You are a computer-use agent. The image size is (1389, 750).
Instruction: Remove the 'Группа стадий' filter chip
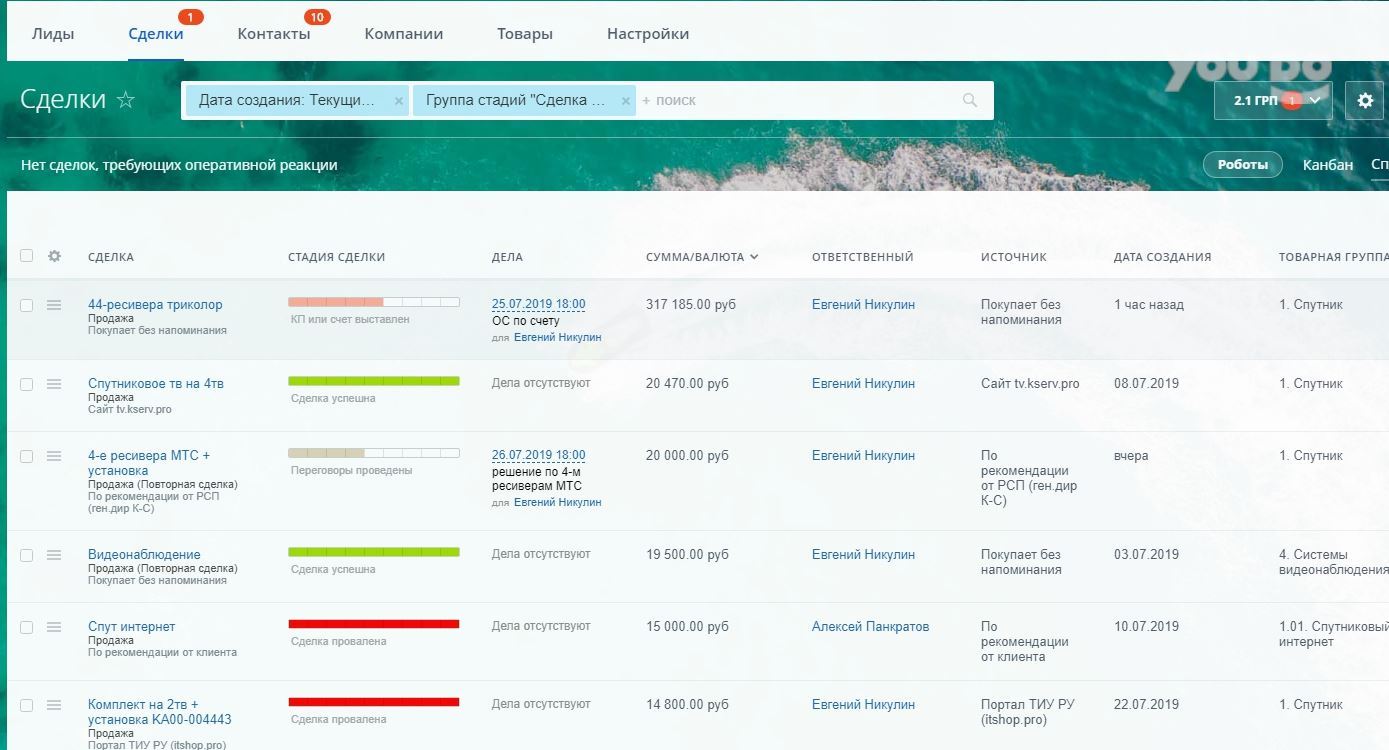(625, 101)
